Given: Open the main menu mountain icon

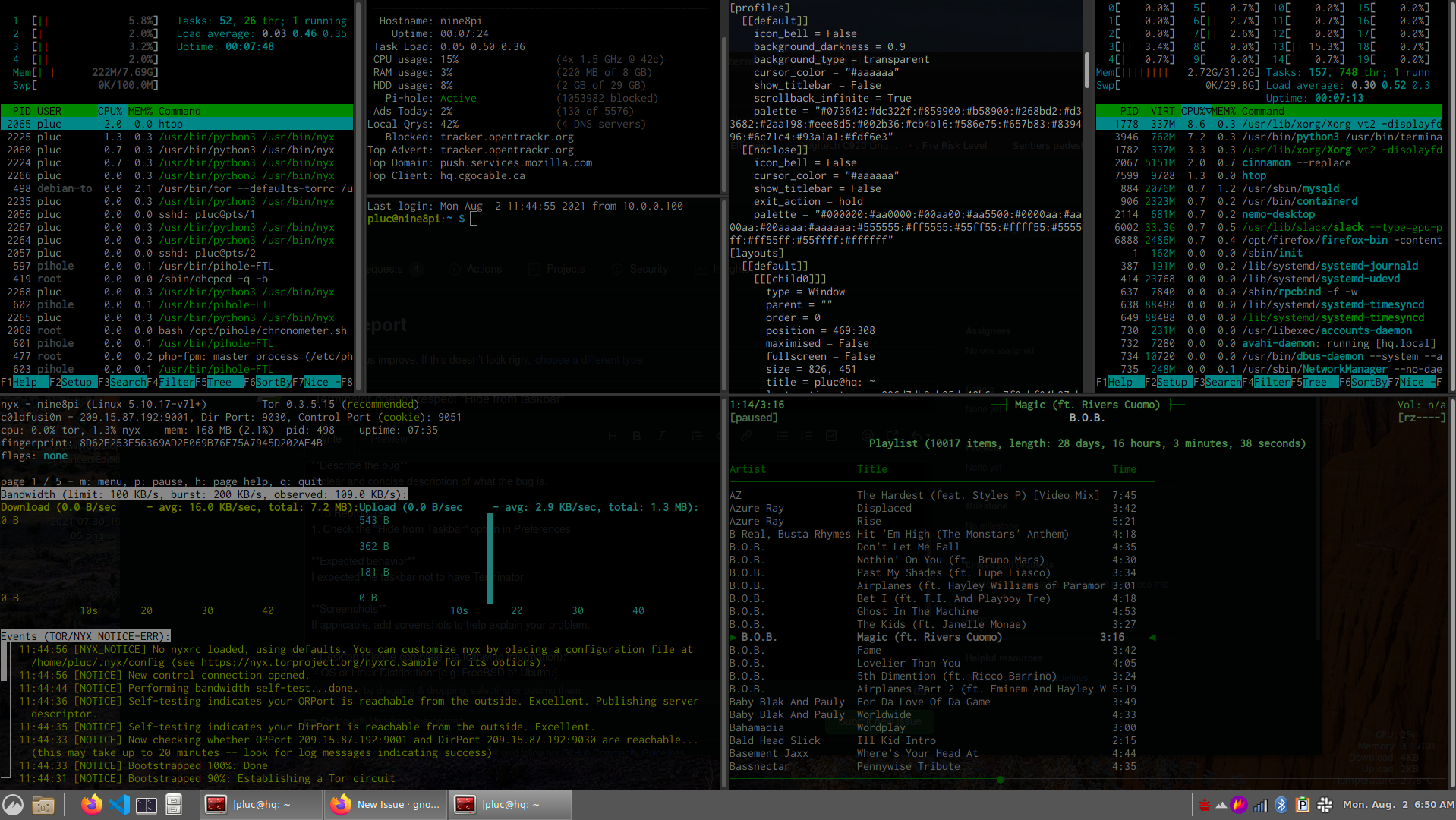Looking at the screenshot, I should pyautogui.click(x=13, y=805).
